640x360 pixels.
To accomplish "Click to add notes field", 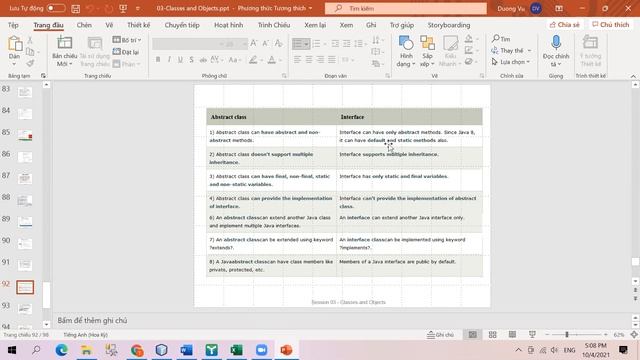I will pos(92,320).
